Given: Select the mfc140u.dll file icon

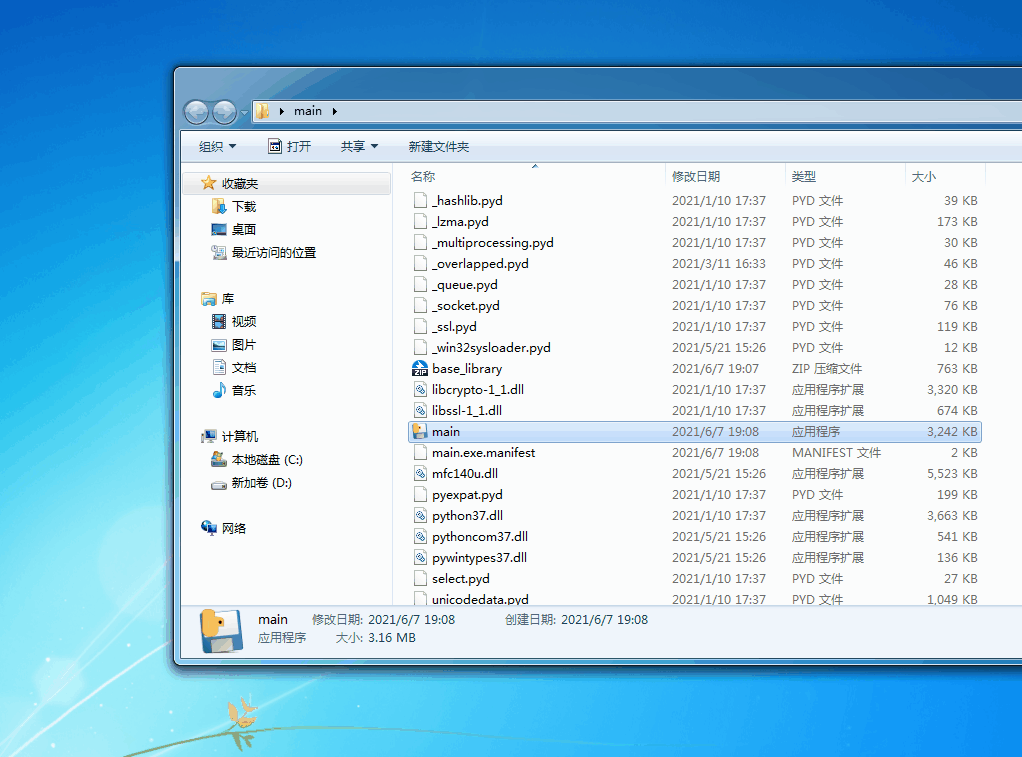Looking at the screenshot, I should tap(420, 473).
